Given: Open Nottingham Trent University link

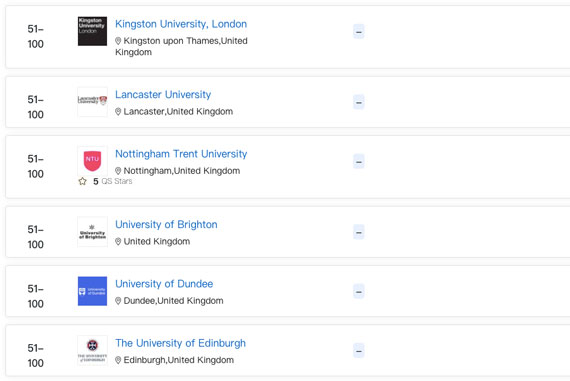Looking at the screenshot, I should click(181, 154).
